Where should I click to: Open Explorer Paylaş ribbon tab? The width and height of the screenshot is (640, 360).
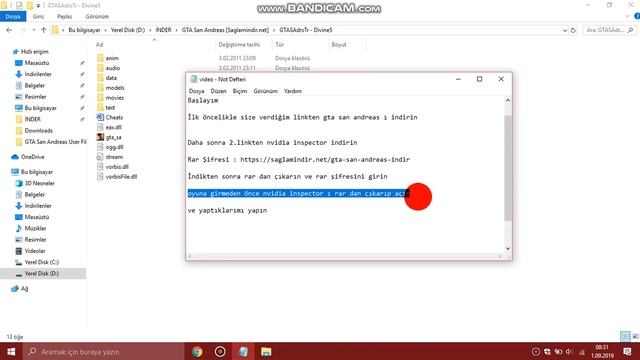(64, 16)
